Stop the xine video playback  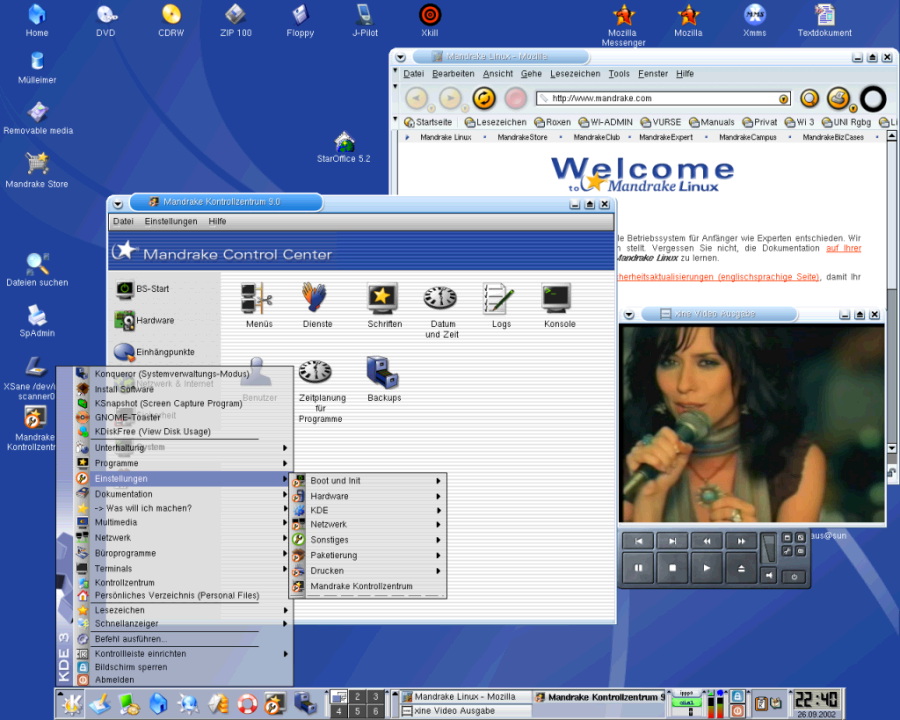(x=673, y=568)
